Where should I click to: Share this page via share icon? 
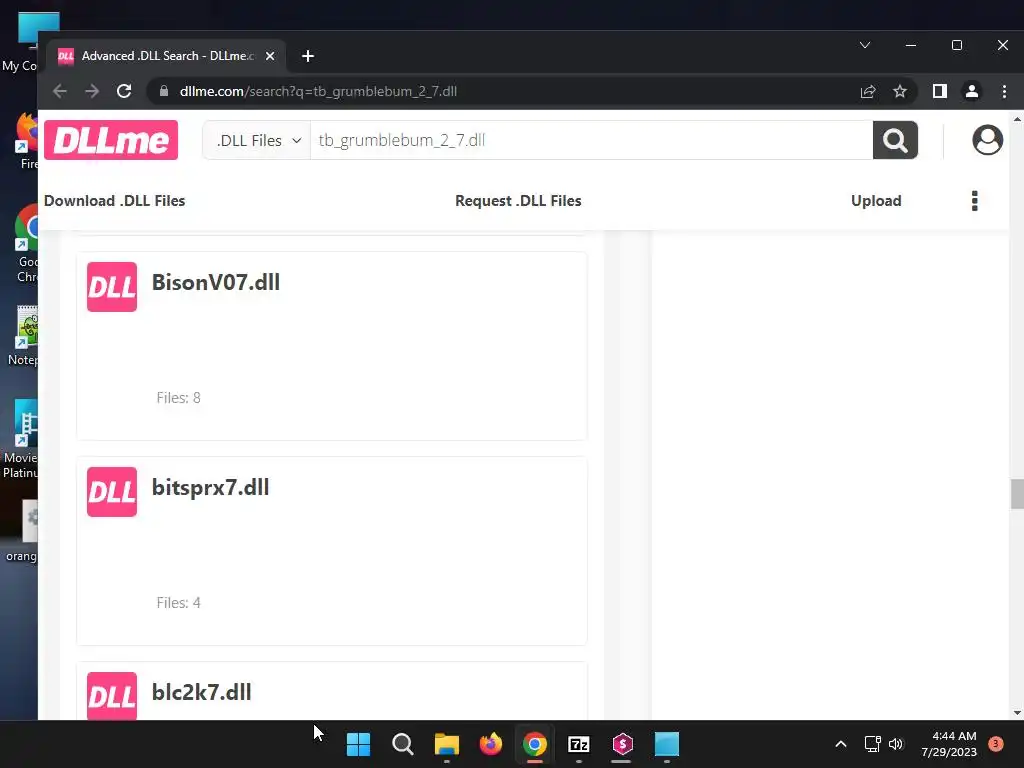pyautogui.click(x=868, y=91)
